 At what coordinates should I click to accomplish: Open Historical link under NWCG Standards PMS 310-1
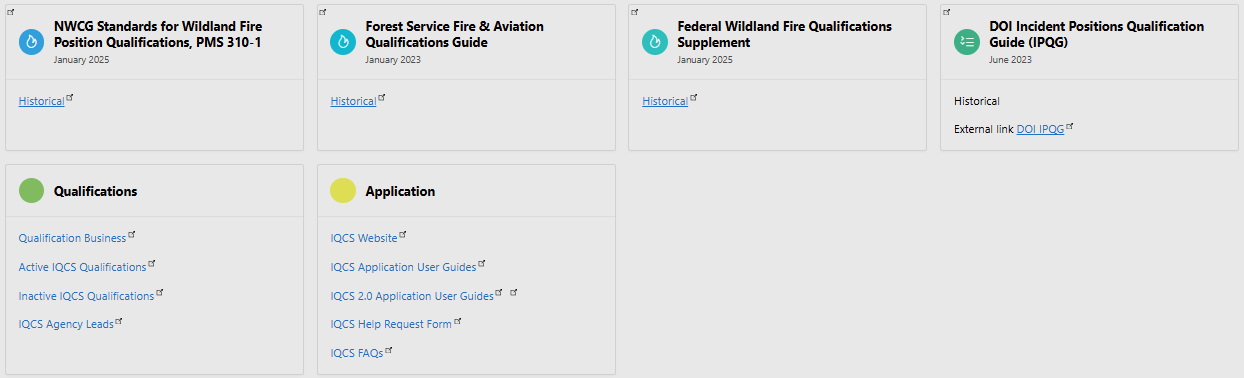41,101
